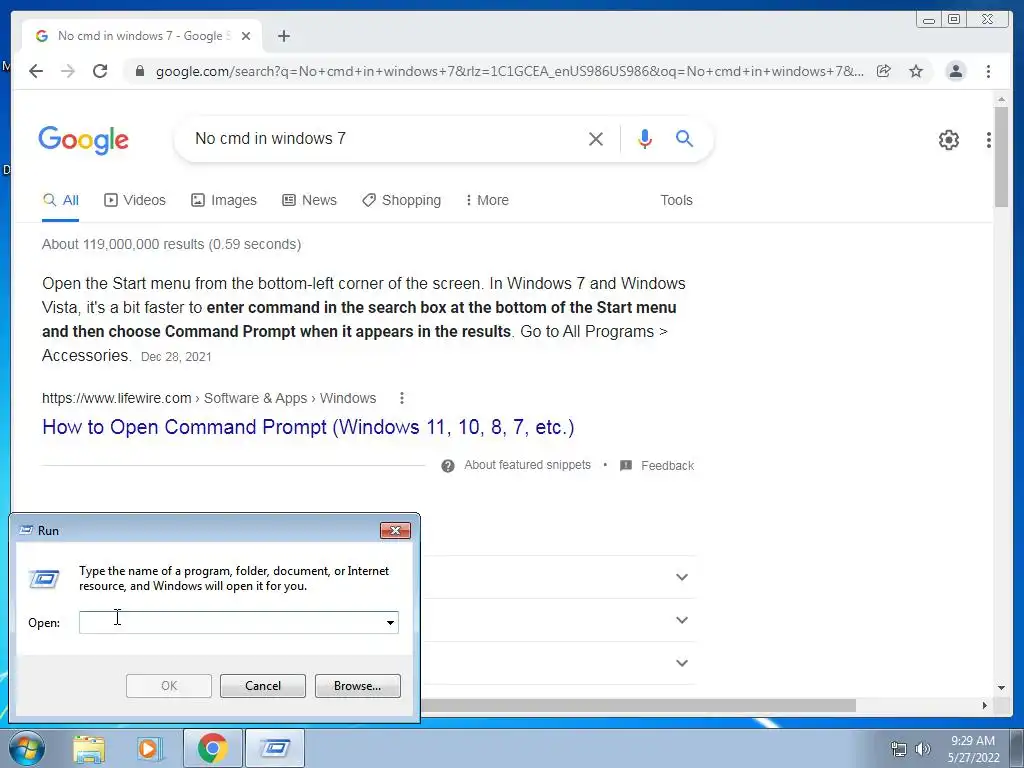The height and width of the screenshot is (768, 1024).
Task: Click the taskbar clock showing 9:29 AM
Action: pyautogui.click(x=973, y=749)
